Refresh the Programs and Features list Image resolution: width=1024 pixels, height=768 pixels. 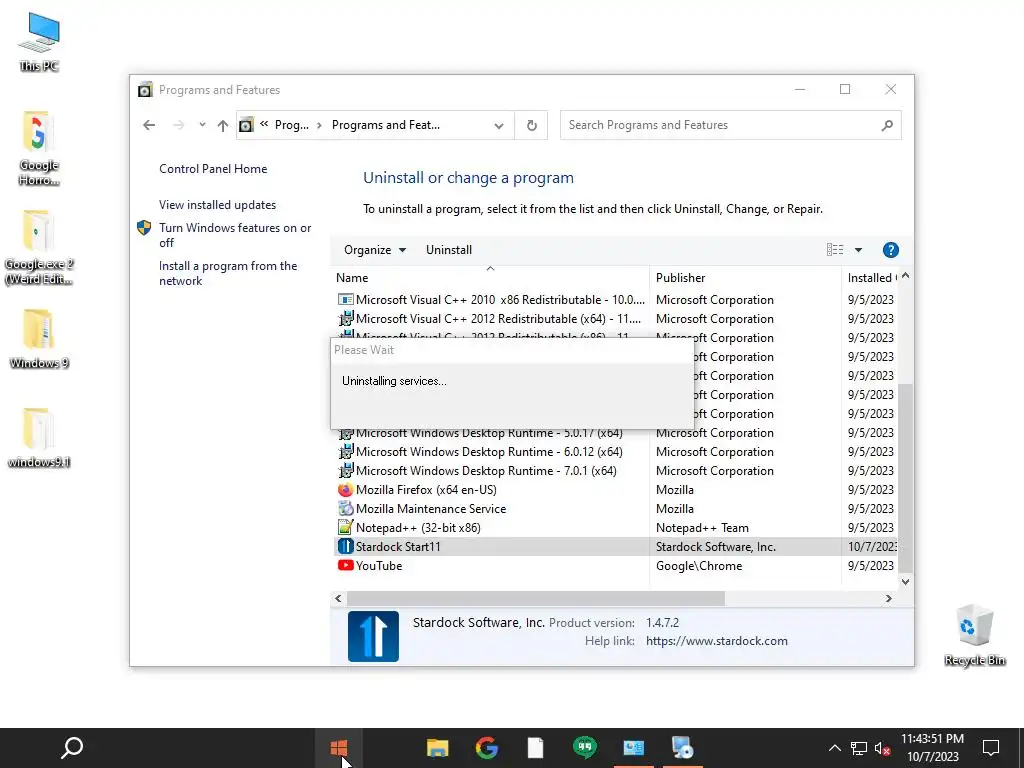532,125
